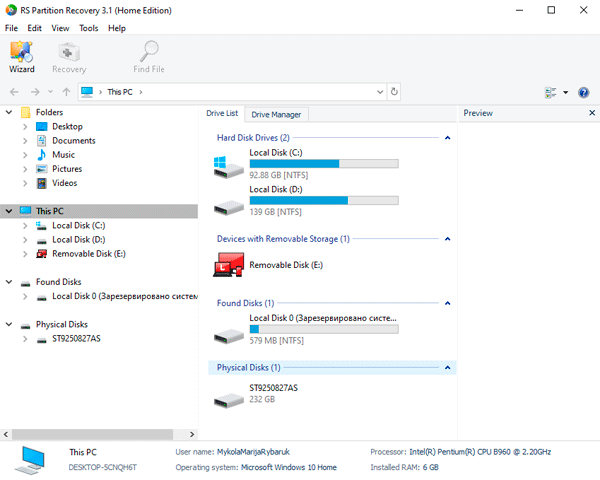Image resolution: width=600 pixels, height=480 pixels.
Task: Open the recent locations dropdown arrow
Action: [x=51, y=92]
